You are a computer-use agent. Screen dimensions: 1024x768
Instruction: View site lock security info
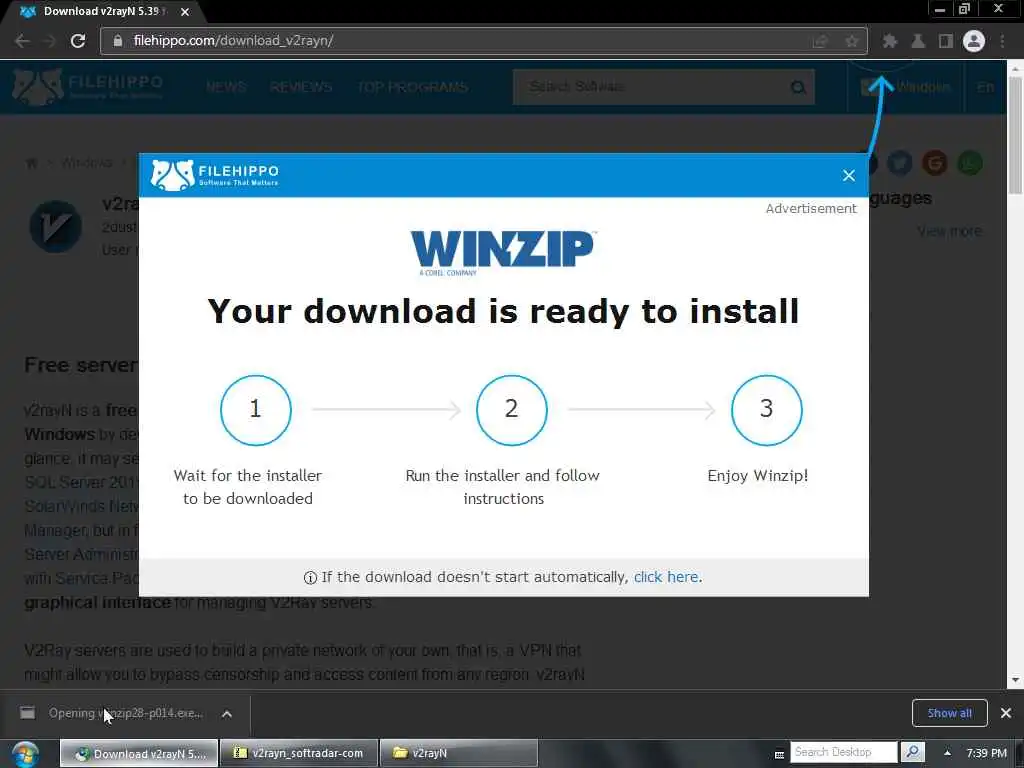pyautogui.click(x=118, y=40)
